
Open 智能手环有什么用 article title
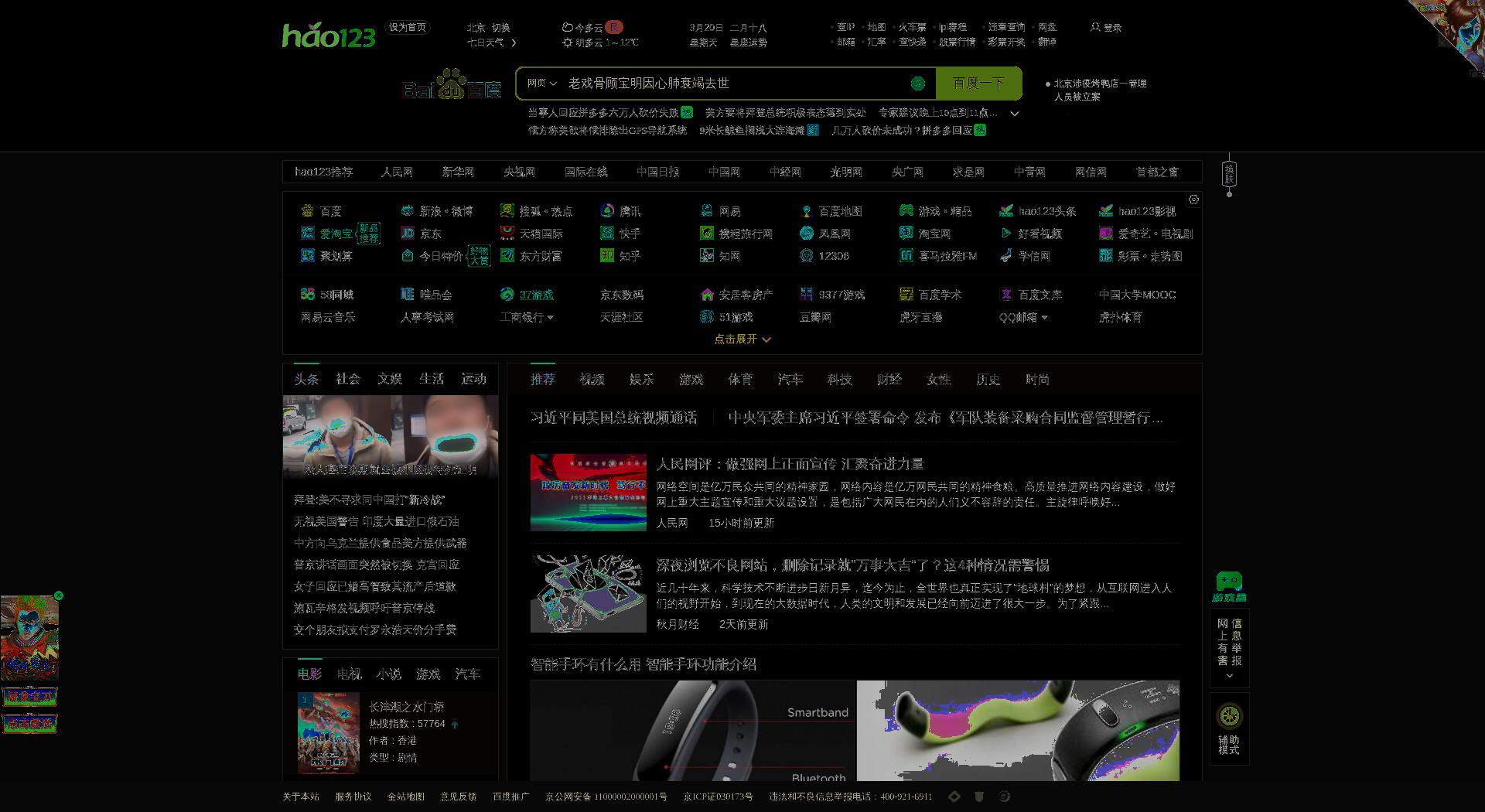(x=643, y=664)
